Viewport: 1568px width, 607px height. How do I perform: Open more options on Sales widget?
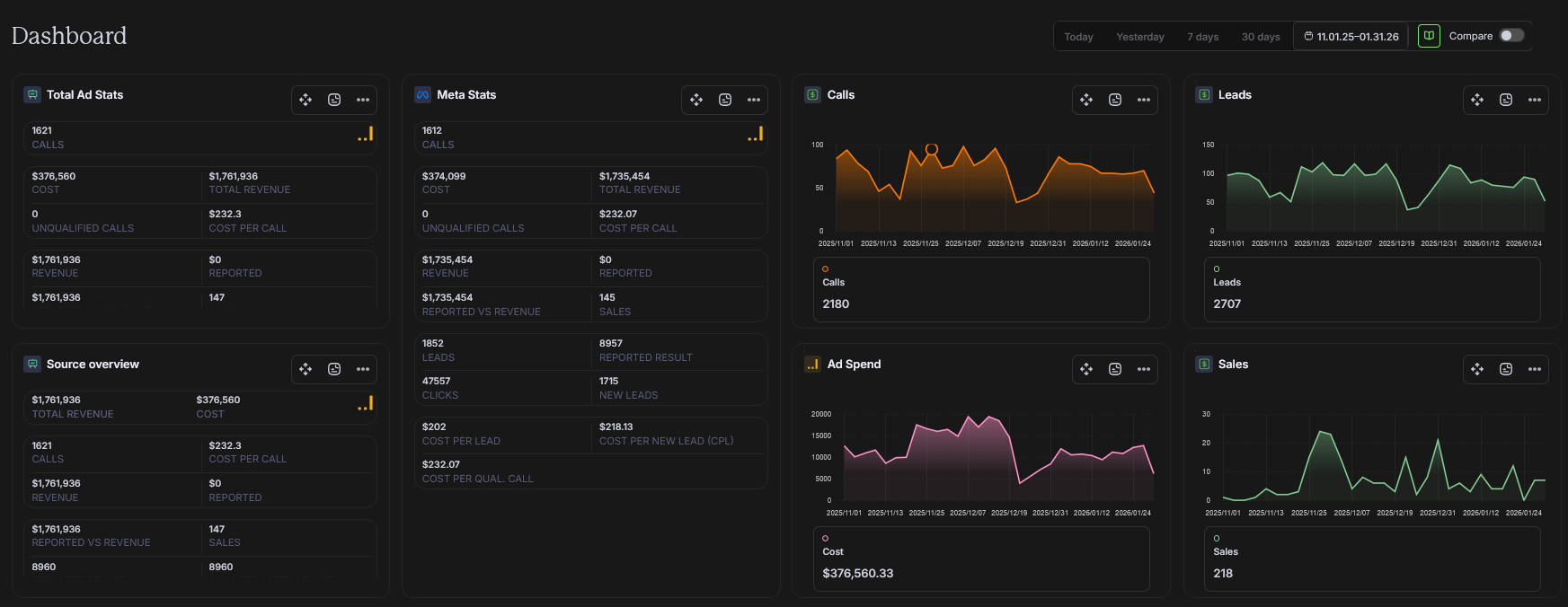coord(1535,369)
